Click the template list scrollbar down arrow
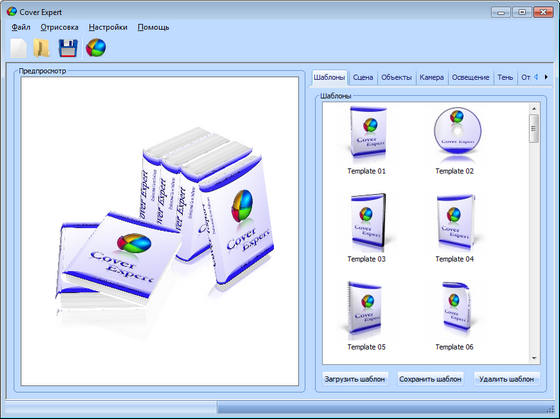 pyautogui.click(x=534, y=358)
